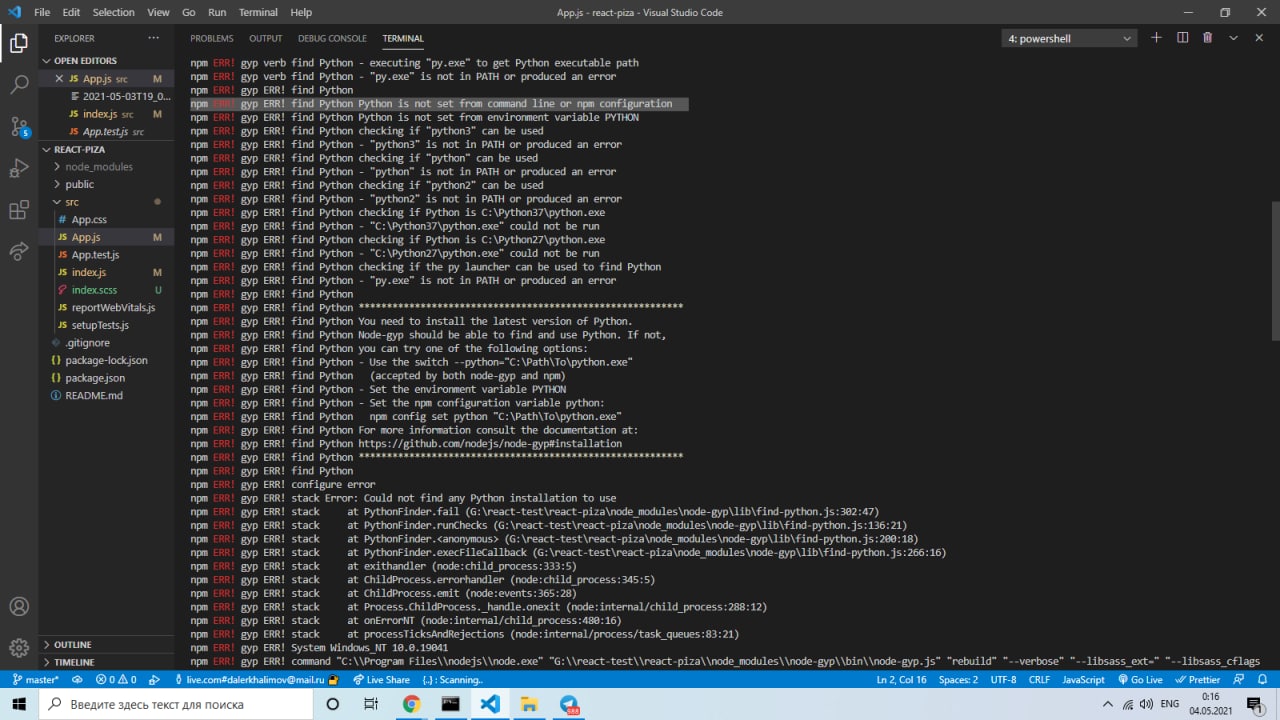Expand the node_modules folder
Screen dimensions: 1280x720
click(x=106, y=167)
